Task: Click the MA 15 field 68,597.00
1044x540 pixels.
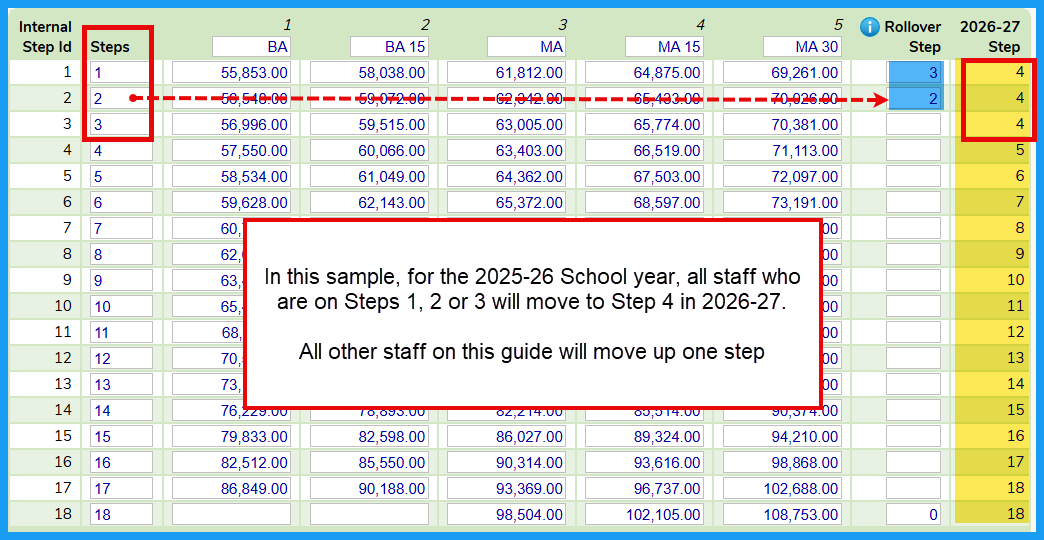Action: click(x=645, y=202)
